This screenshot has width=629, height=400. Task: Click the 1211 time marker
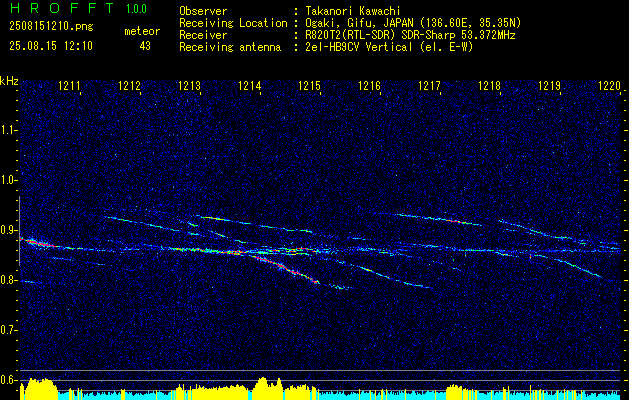coord(69,86)
